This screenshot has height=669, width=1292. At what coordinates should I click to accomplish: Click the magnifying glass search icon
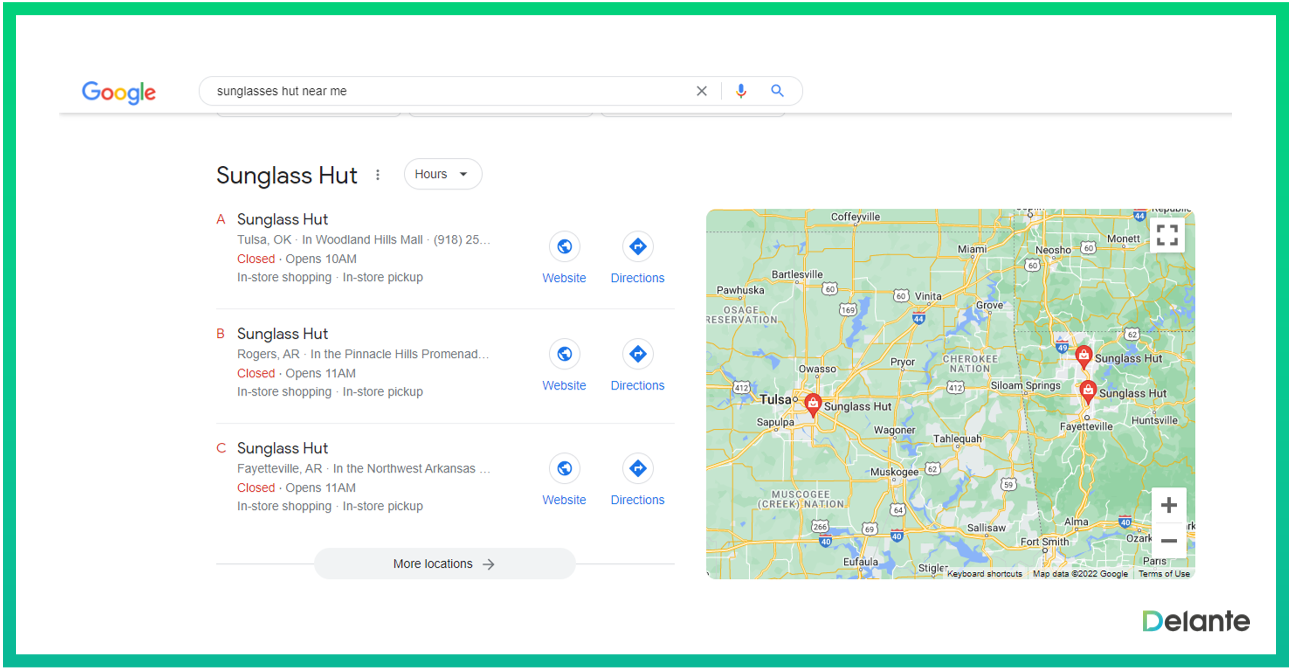pos(777,91)
